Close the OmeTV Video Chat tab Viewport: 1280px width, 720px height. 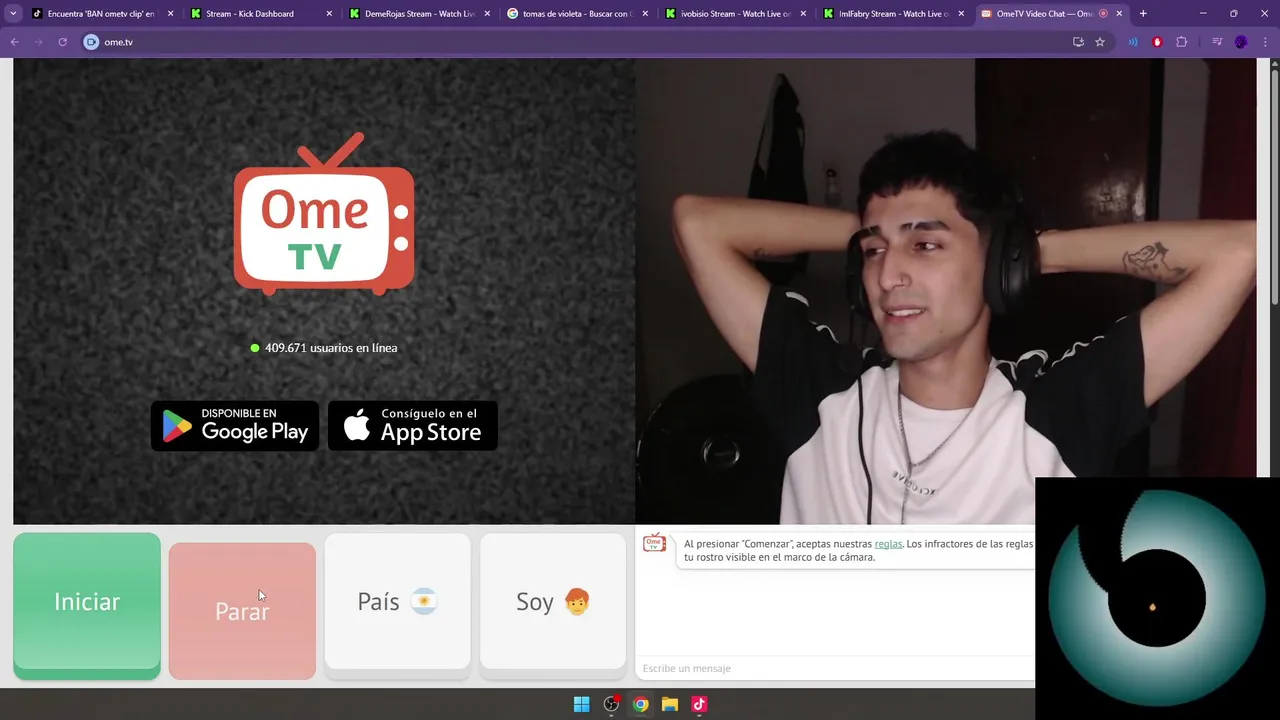tap(1119, 14)
